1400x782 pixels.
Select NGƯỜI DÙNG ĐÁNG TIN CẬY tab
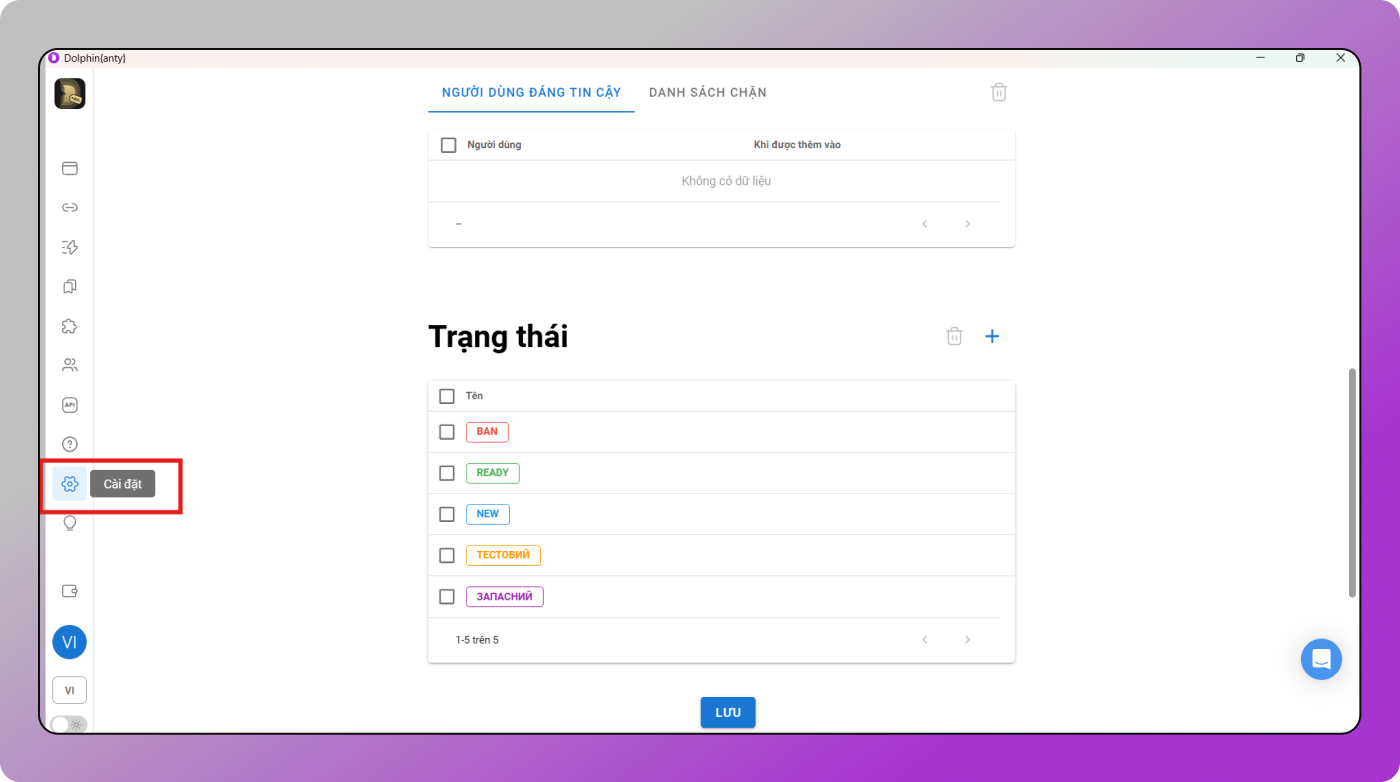[531, 93]
